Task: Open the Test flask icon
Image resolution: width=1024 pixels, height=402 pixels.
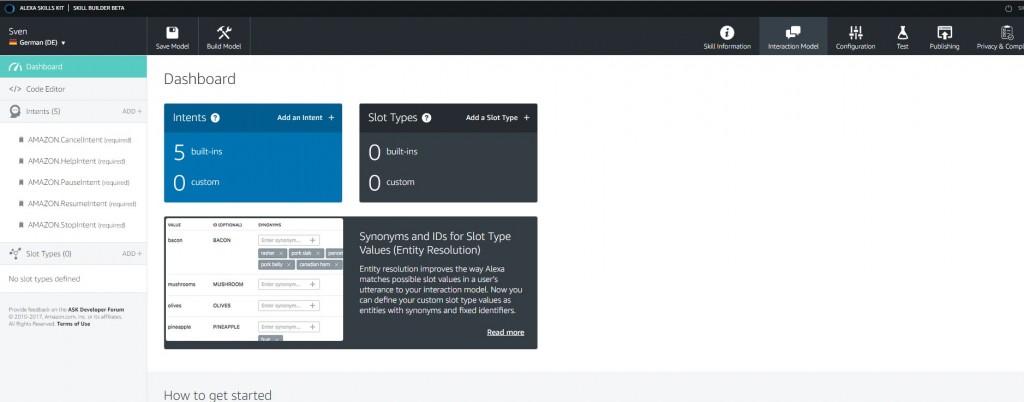Action: pos(902,32)
